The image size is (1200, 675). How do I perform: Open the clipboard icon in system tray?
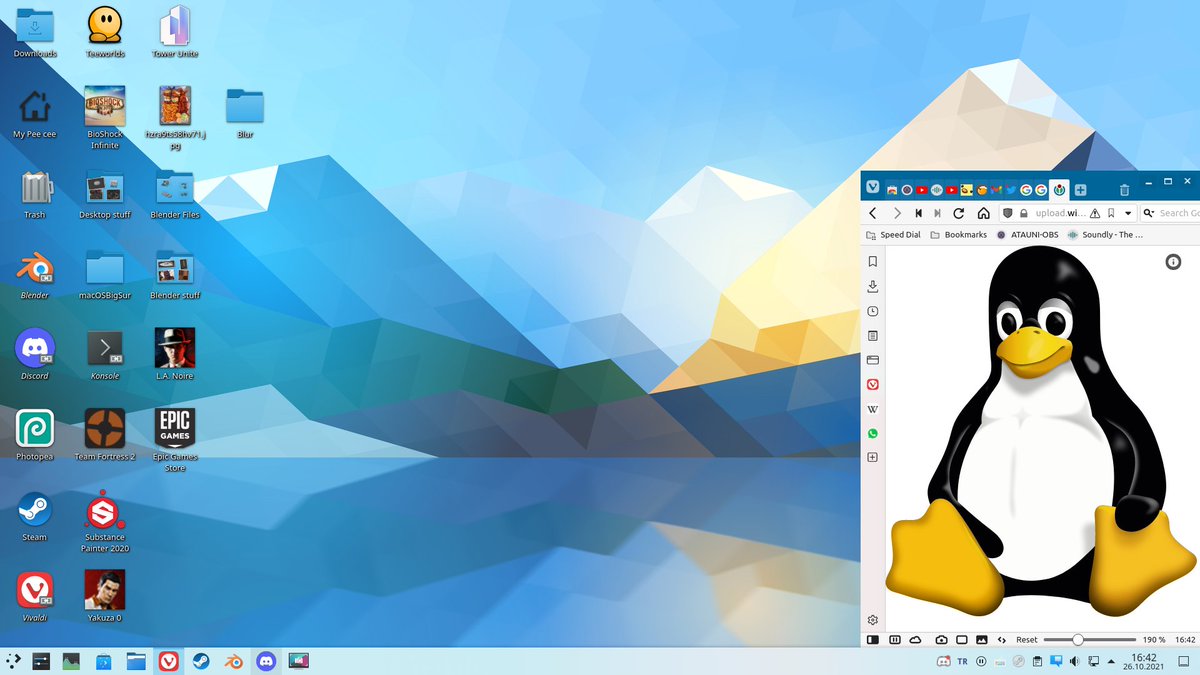1038,661
